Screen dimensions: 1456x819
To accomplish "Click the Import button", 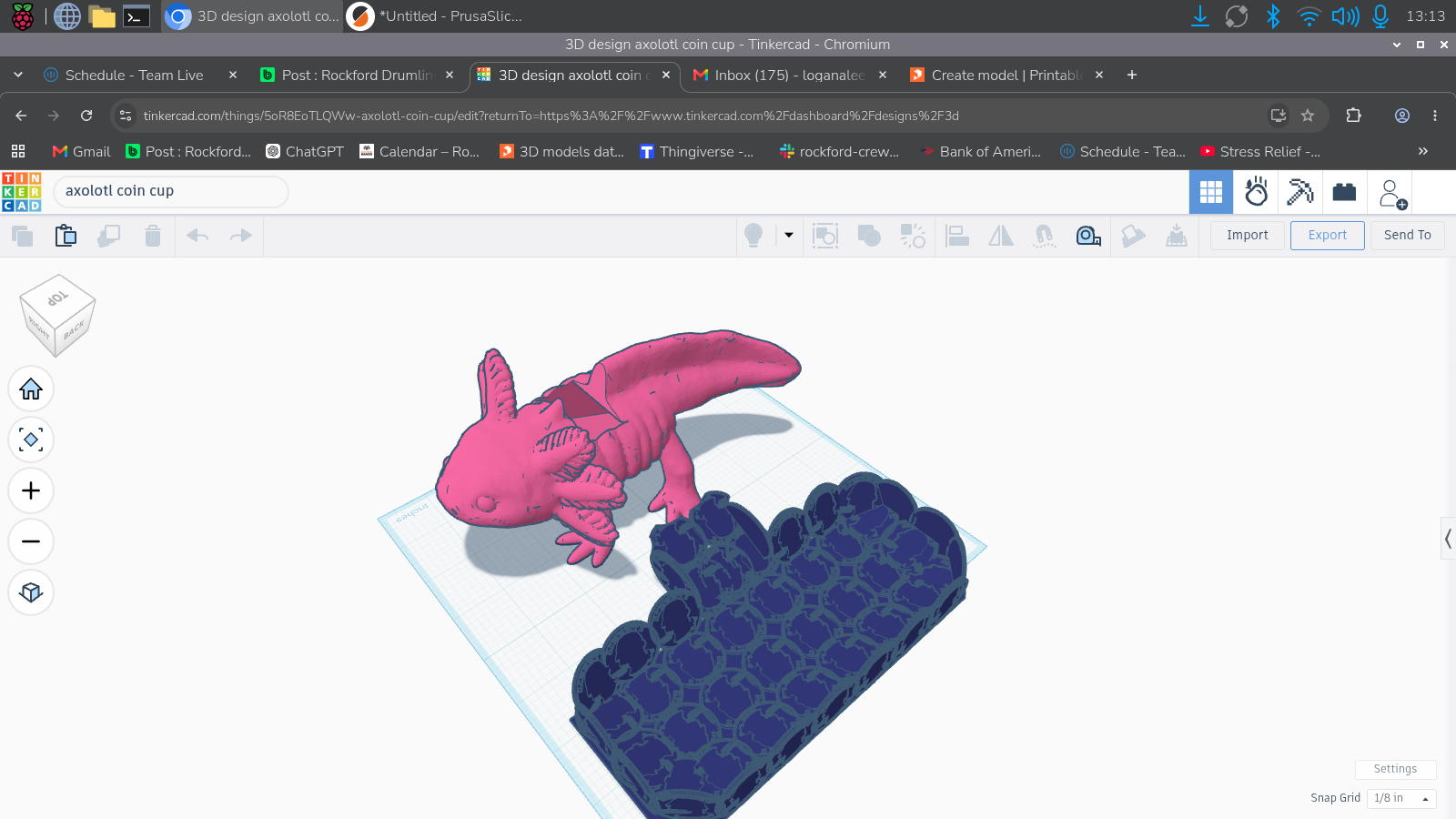I will tap(1248, 236).
